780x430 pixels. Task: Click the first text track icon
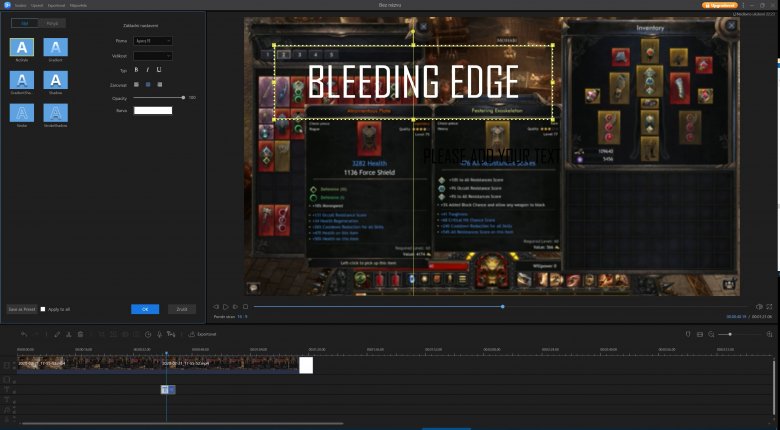7,390
